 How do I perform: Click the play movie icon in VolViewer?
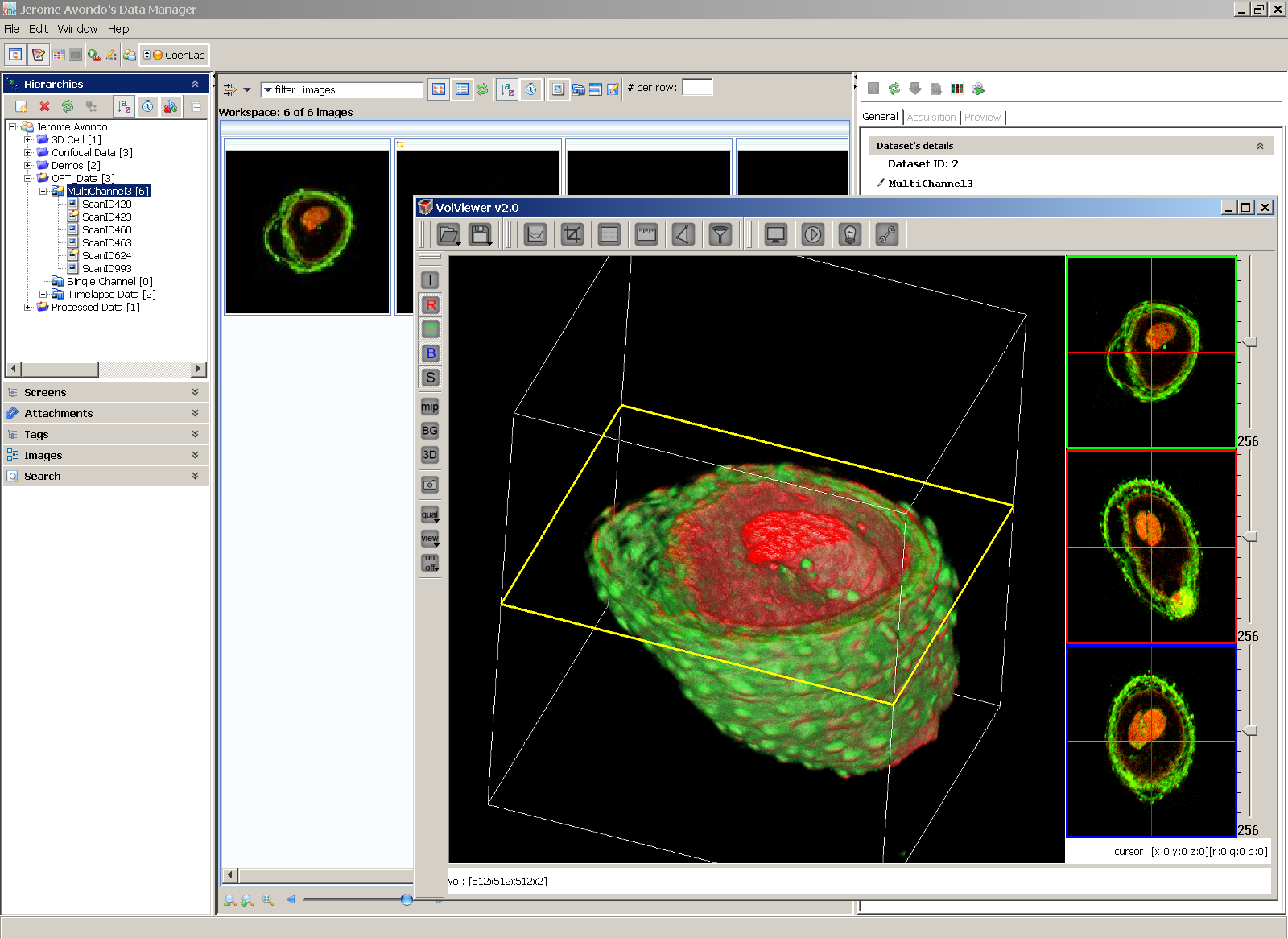click(813, 234)
